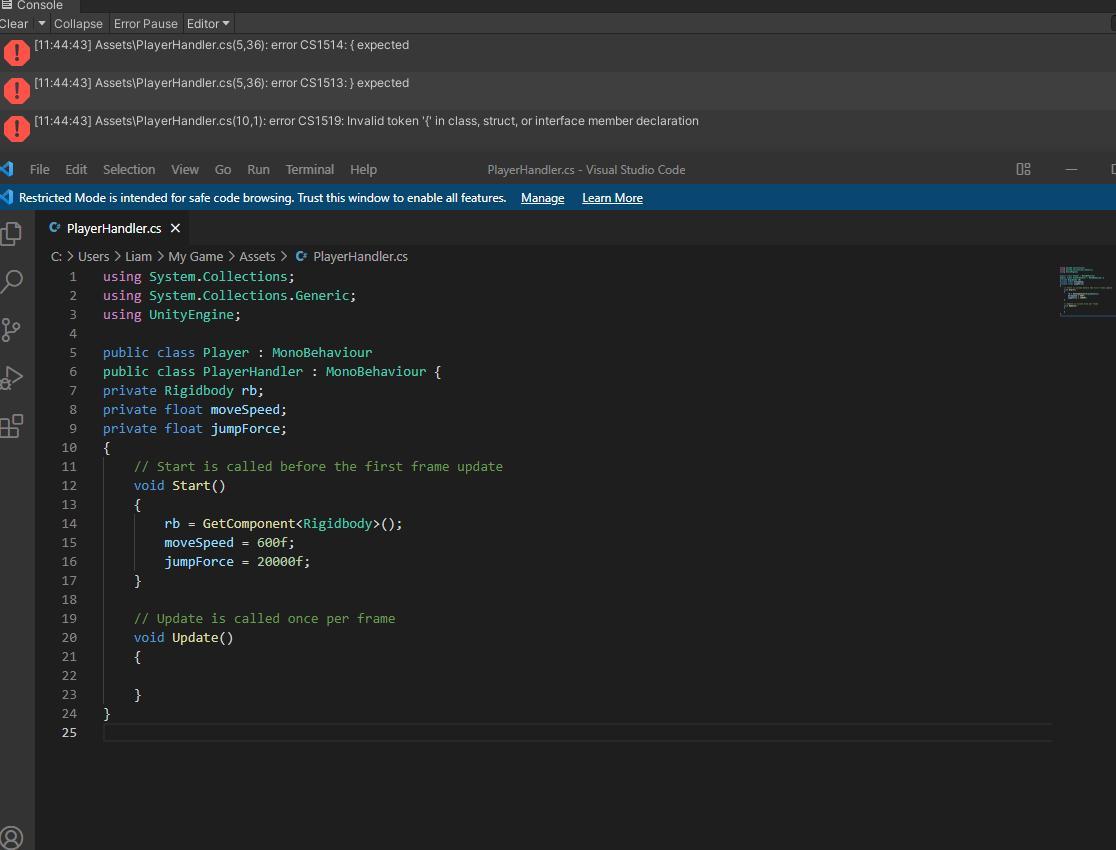Close the PlayerHandler.cs tab
The image size is (1116, 850).
(175, 229)
